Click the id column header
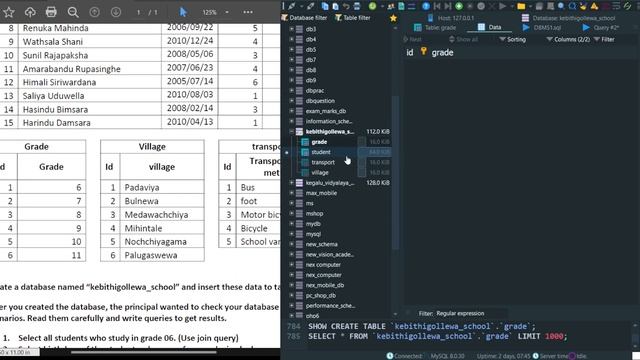This screenshot has width=640, height=360. coord(410,52)
